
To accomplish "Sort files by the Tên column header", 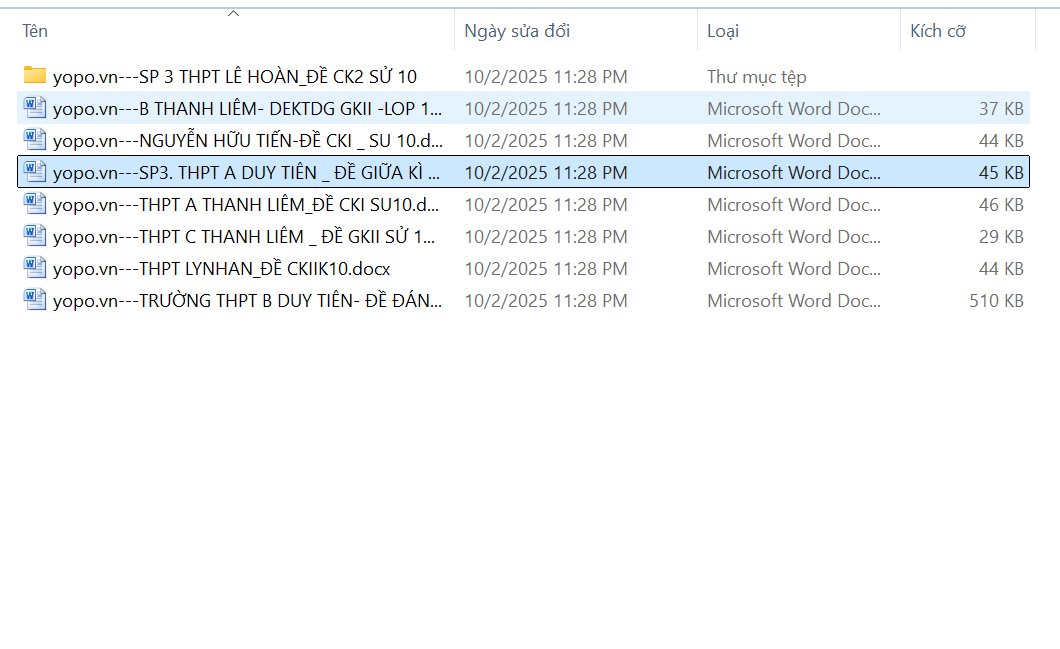I will point(36,31).
